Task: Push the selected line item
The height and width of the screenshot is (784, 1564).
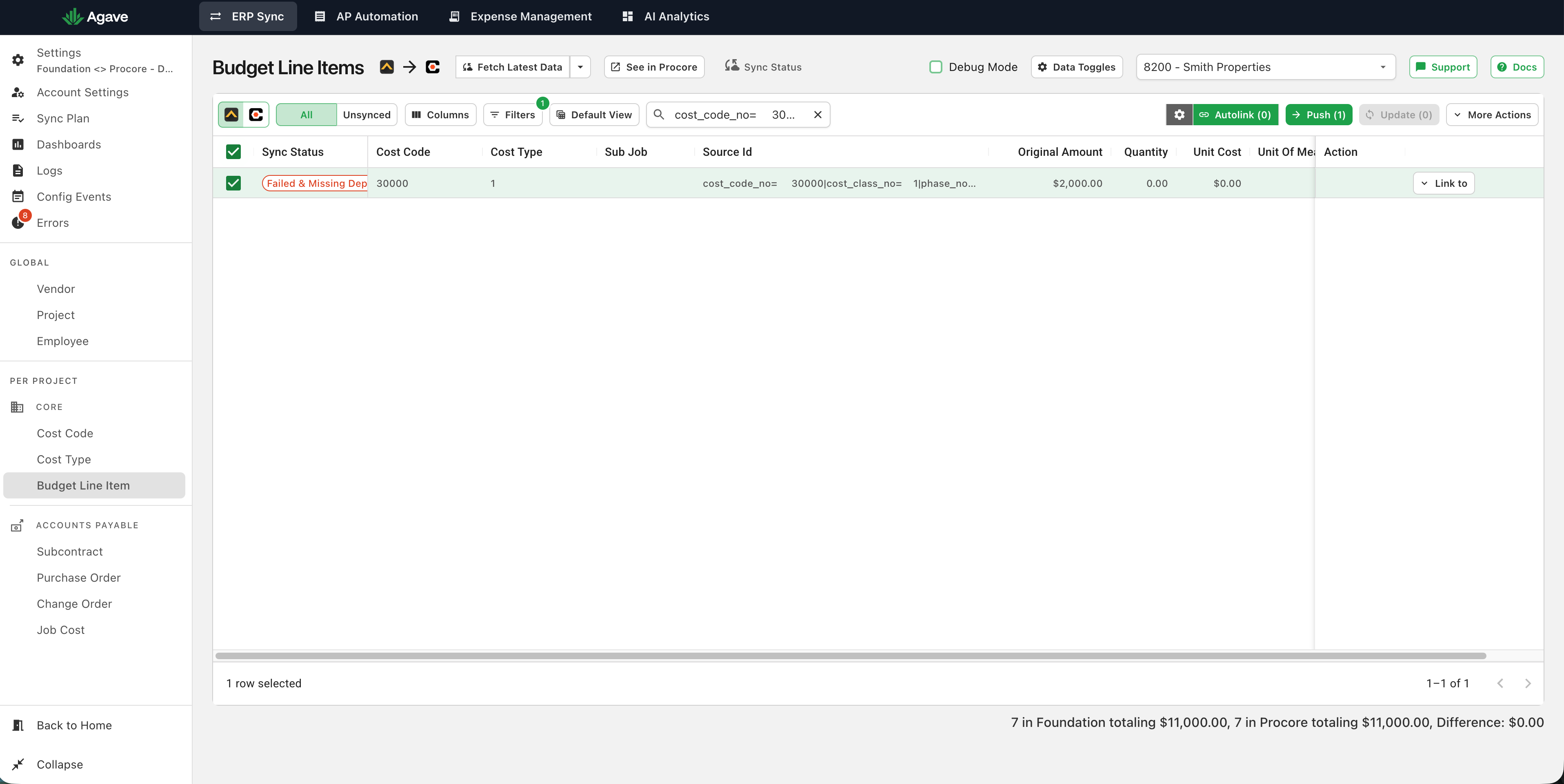Action: click(1319, 115)
